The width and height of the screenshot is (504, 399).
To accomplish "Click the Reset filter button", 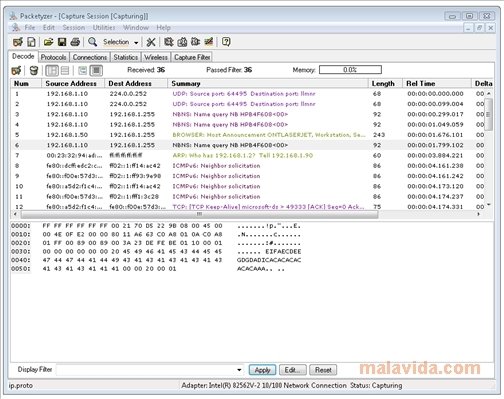I will click(x=323, y=370).
